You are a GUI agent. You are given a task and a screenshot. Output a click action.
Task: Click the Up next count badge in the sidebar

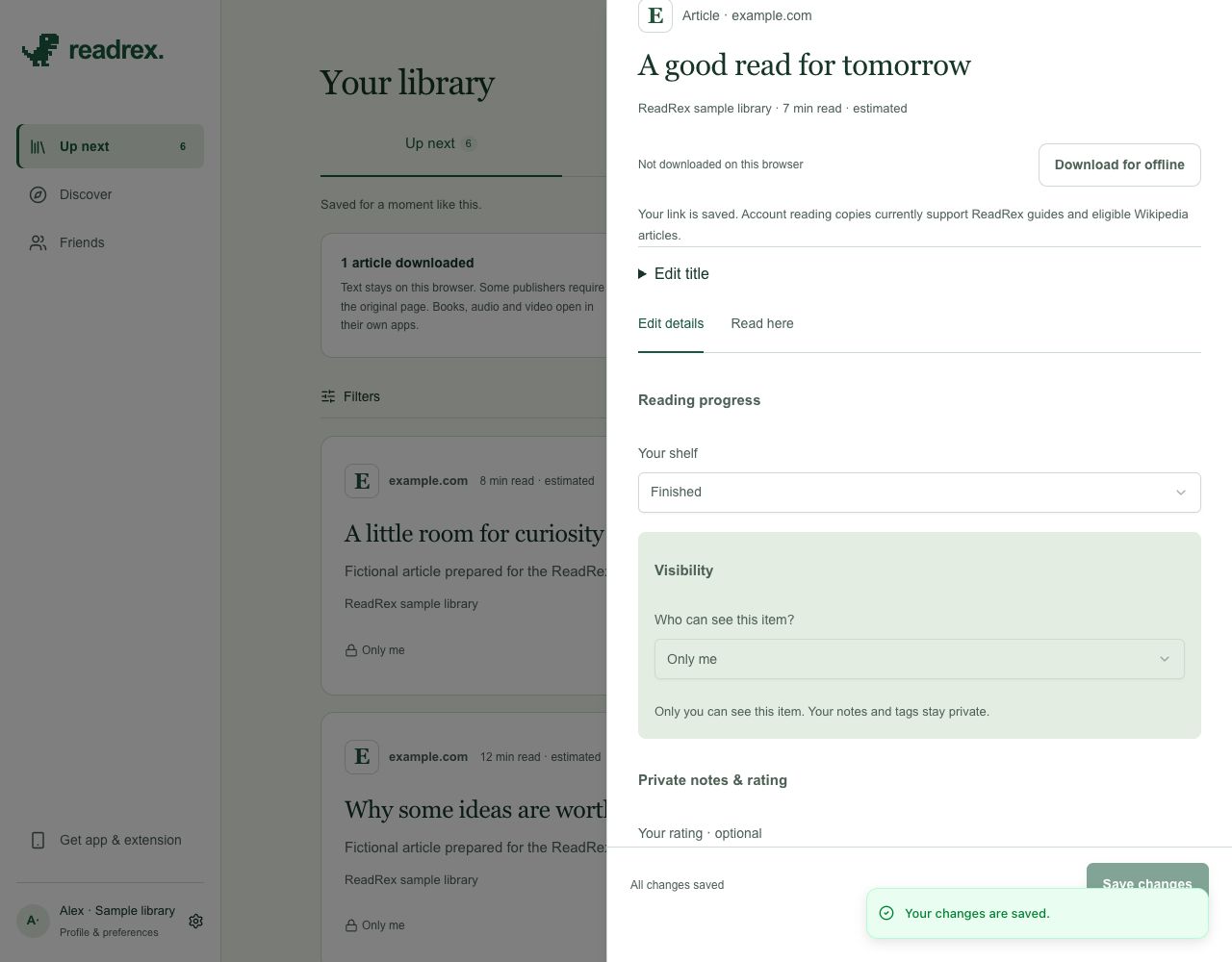[183, 146]
